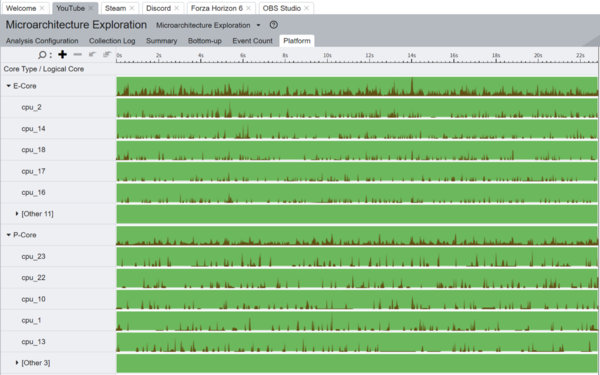This screenshot has height=375, width=600.
Task: Select the cpu_23 row label
Action: [x=33, y=256]
